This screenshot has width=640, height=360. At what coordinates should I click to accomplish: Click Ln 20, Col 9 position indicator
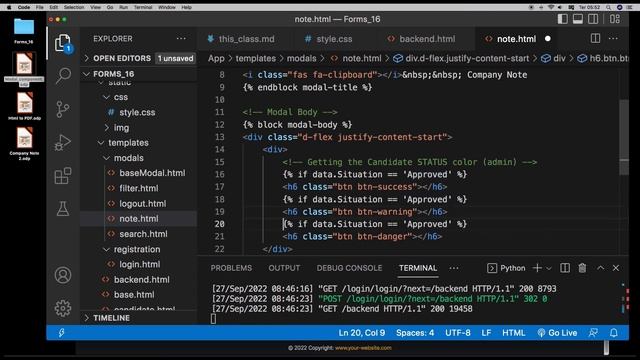(362, 333)
